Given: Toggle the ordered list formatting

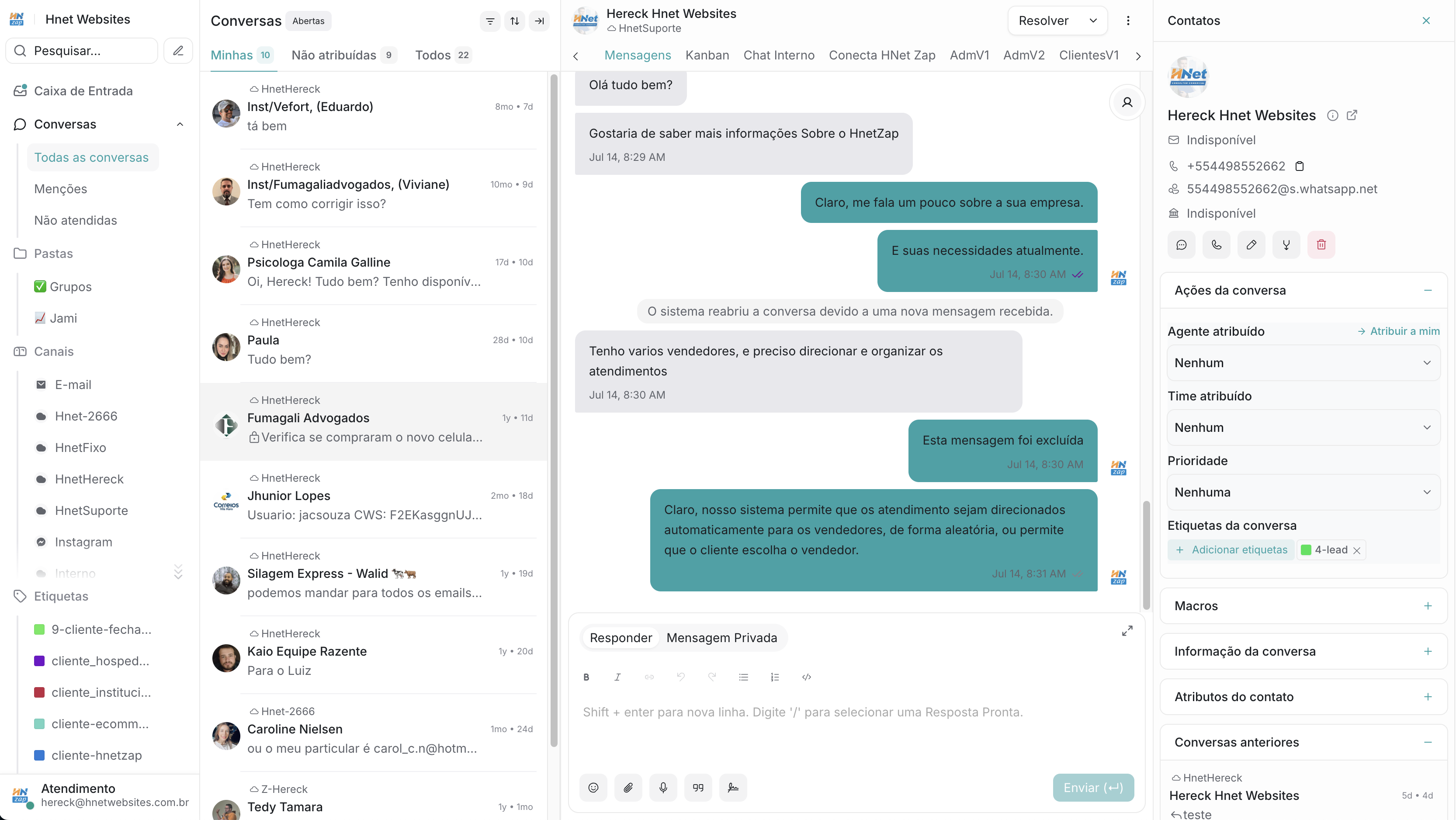Looking at the screenshot, I should tap(775, 677).
